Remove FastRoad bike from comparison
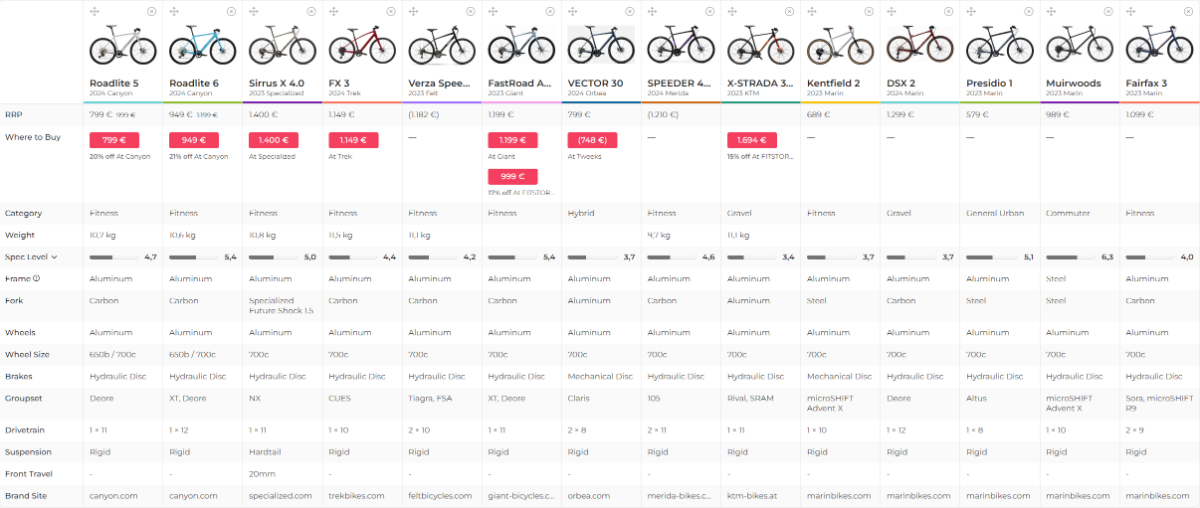1200x508 pixels. point(550,11)
